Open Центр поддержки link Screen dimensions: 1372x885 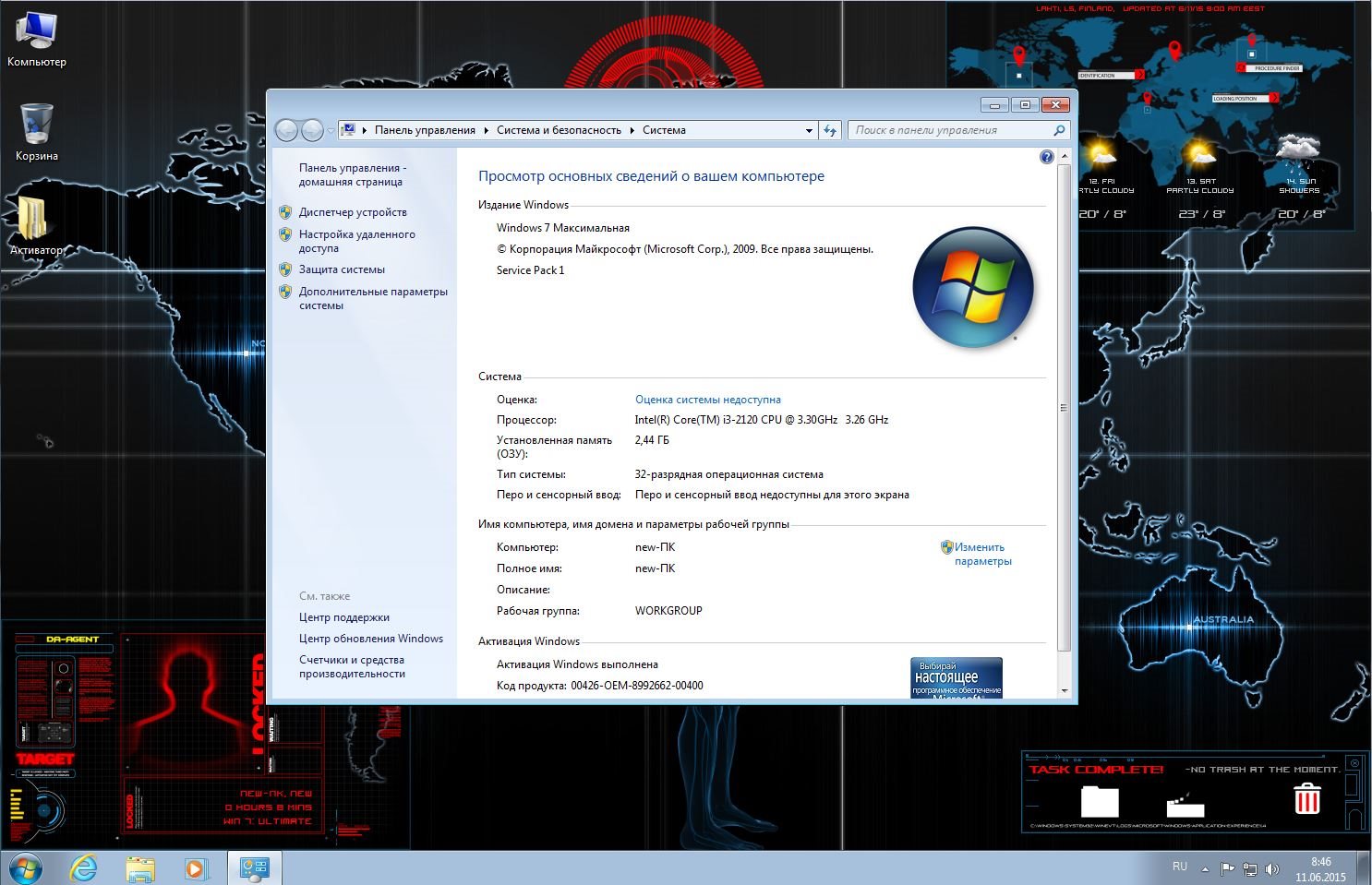tap(344, 617)
